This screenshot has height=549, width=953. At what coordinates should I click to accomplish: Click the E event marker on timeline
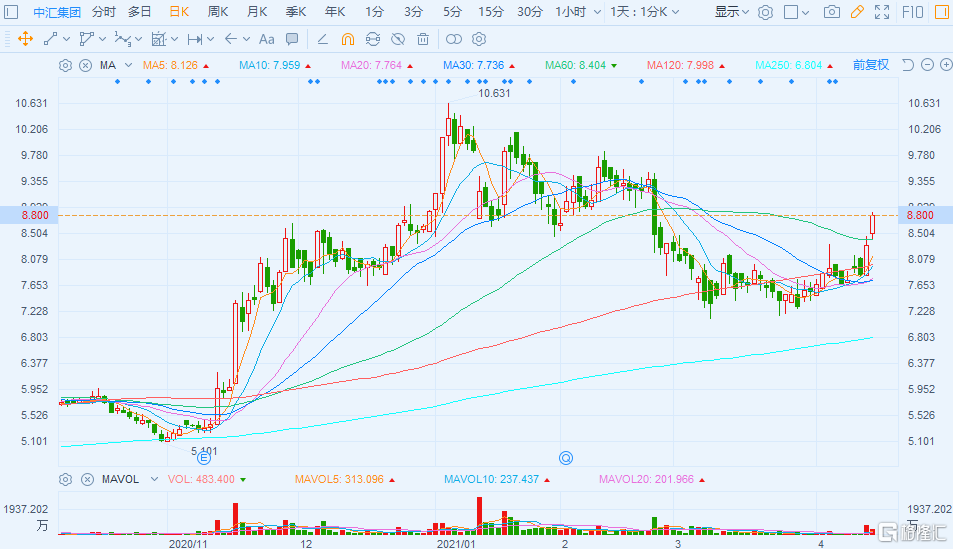(203, 458)
